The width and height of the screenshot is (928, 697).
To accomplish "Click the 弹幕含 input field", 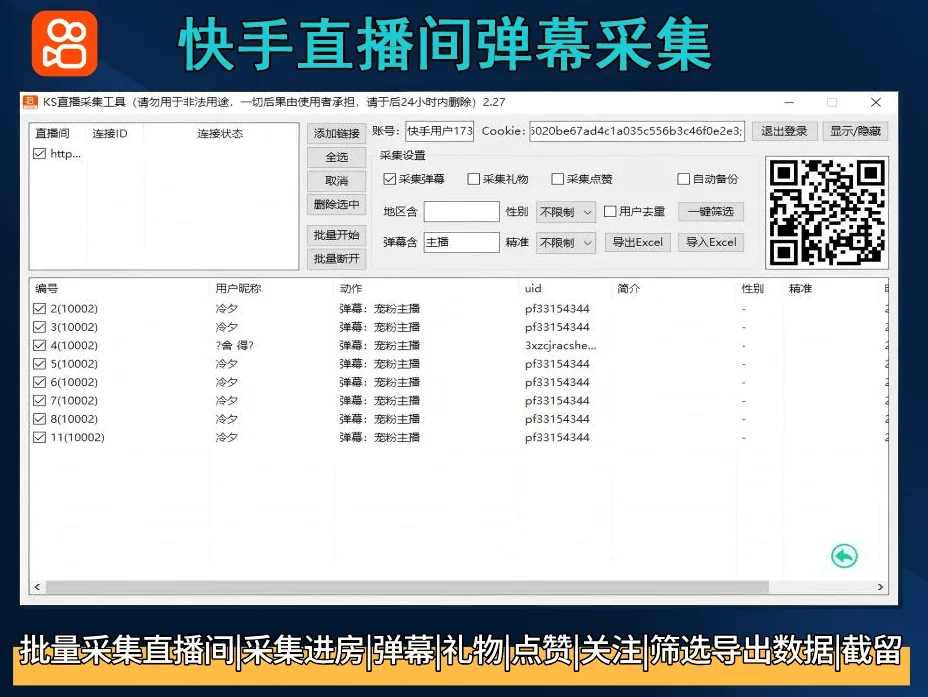I will [462, 242].
